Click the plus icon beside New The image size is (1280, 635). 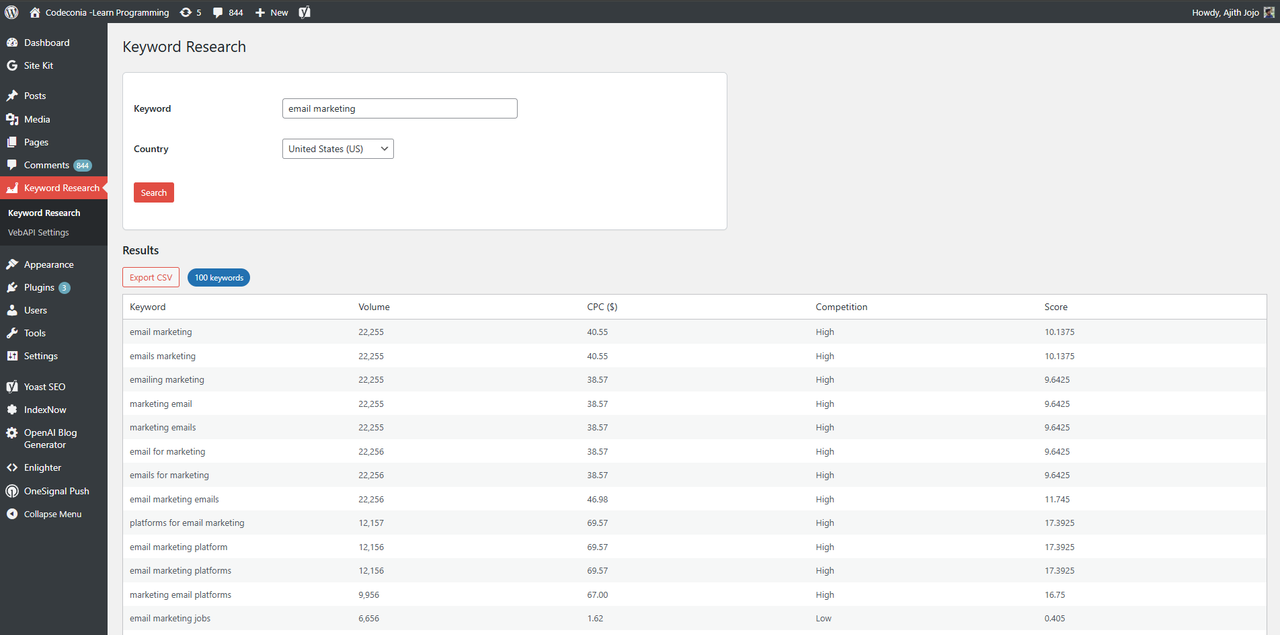coord(260,13)
